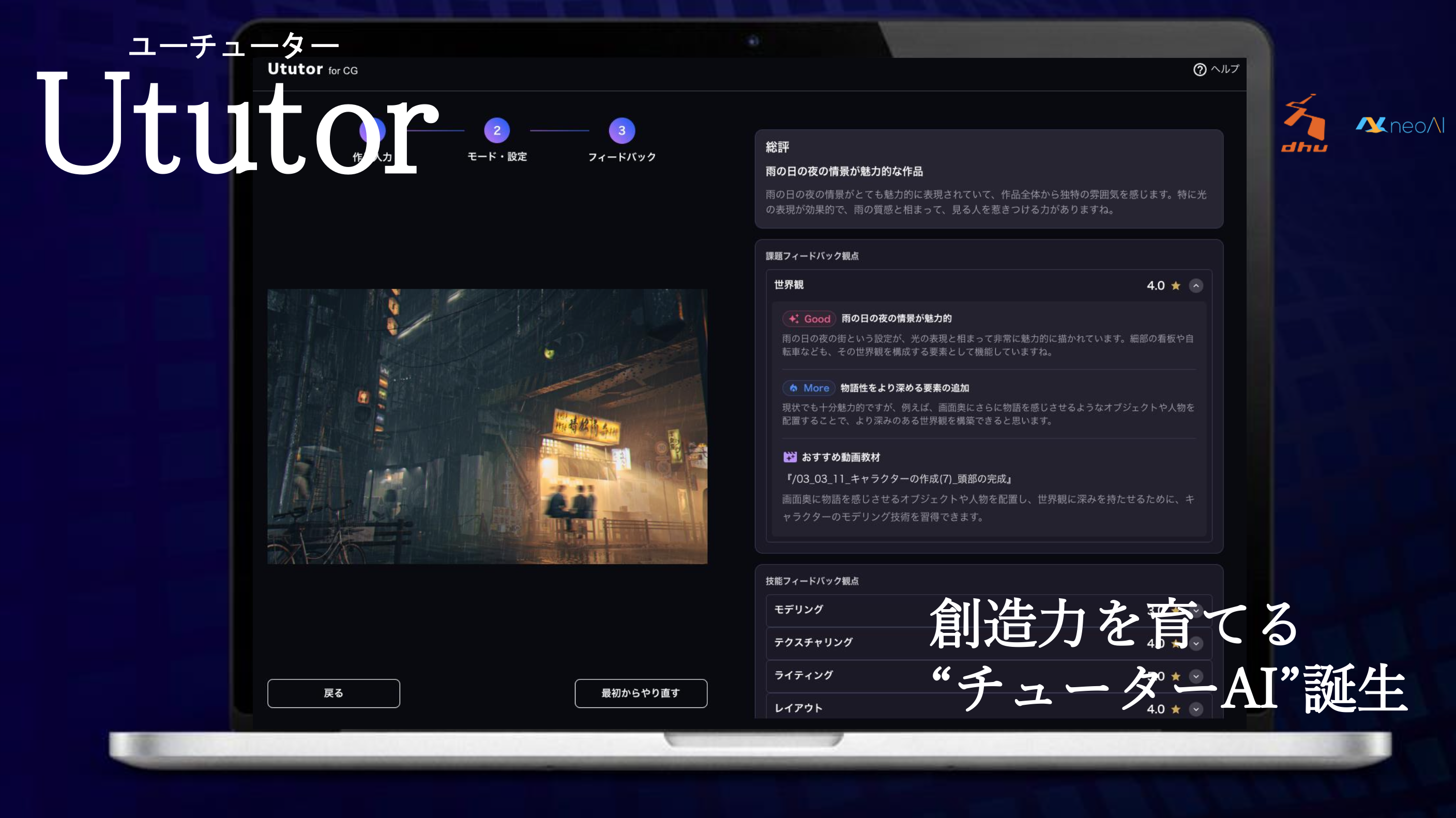Expand the モデリング skill feedback

[x=1196, y=611]
